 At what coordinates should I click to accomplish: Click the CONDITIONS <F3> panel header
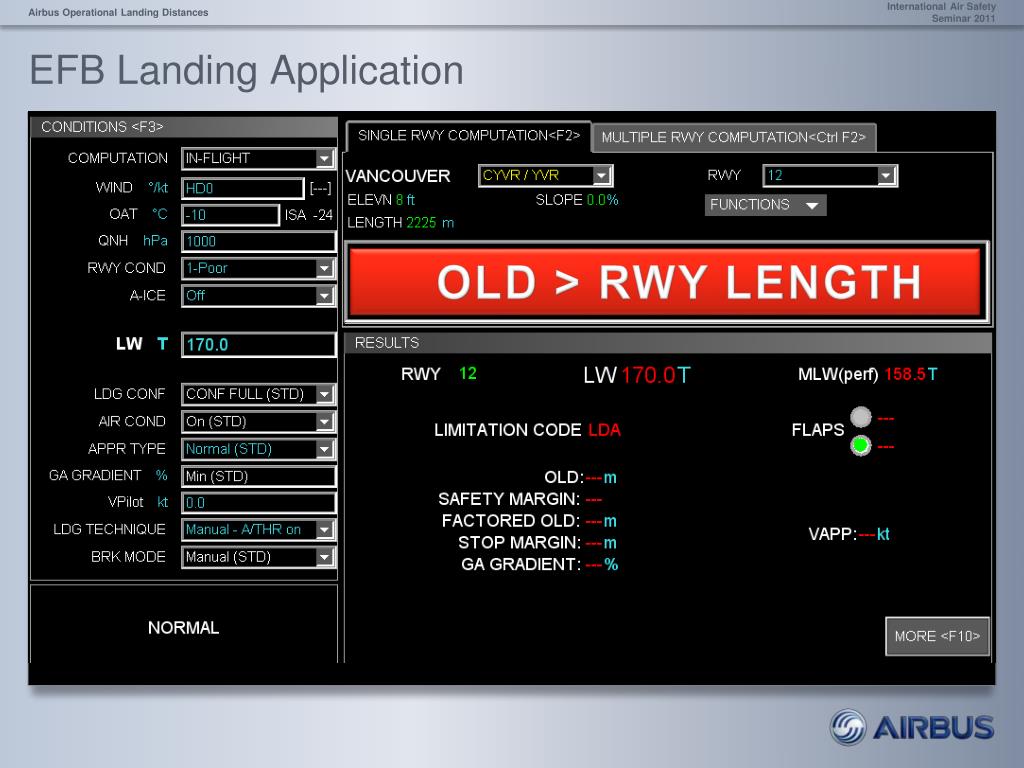184,127
